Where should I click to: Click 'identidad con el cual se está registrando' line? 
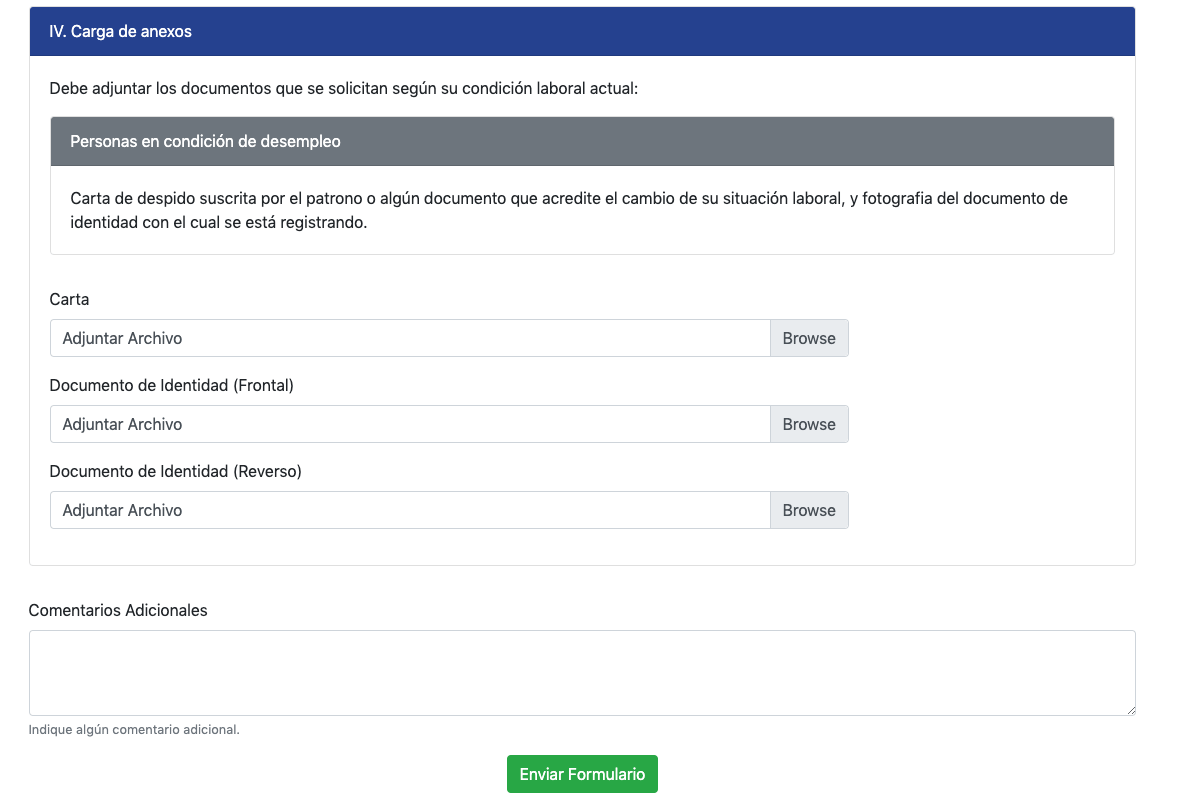(x=218, y=222)
